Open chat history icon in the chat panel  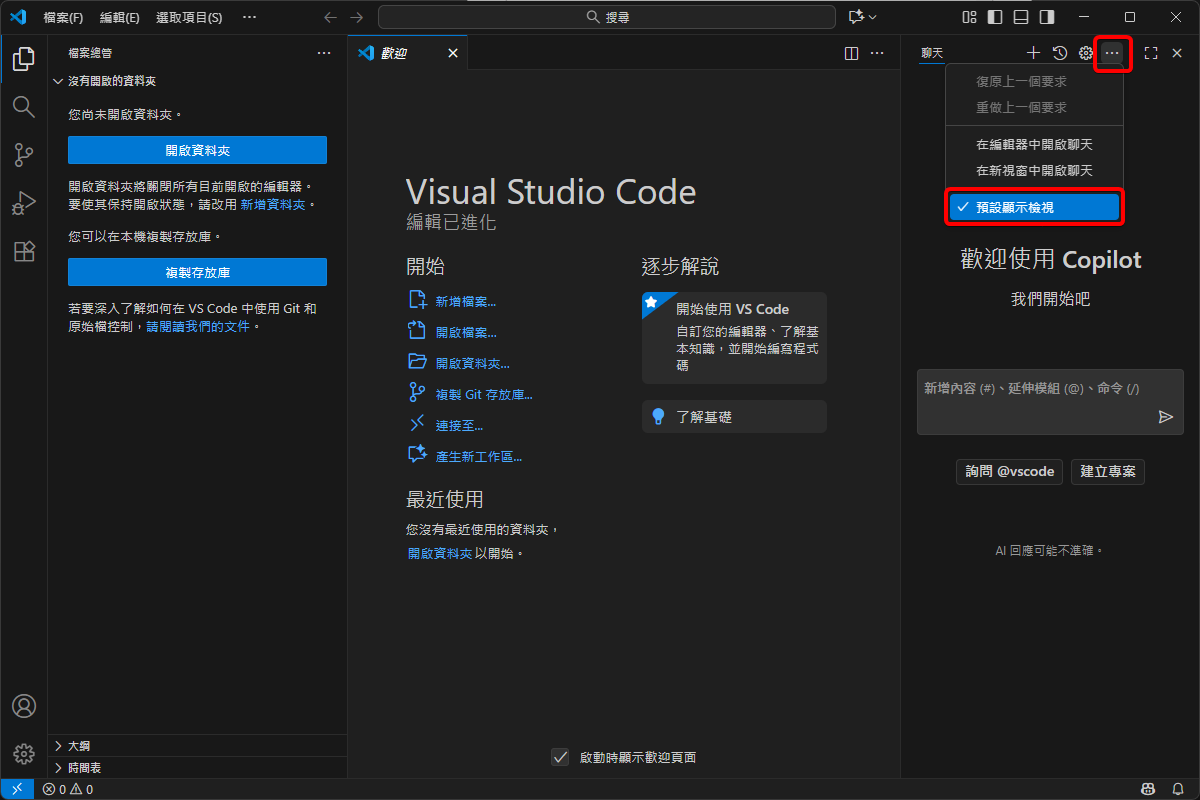pos(1059,52)
